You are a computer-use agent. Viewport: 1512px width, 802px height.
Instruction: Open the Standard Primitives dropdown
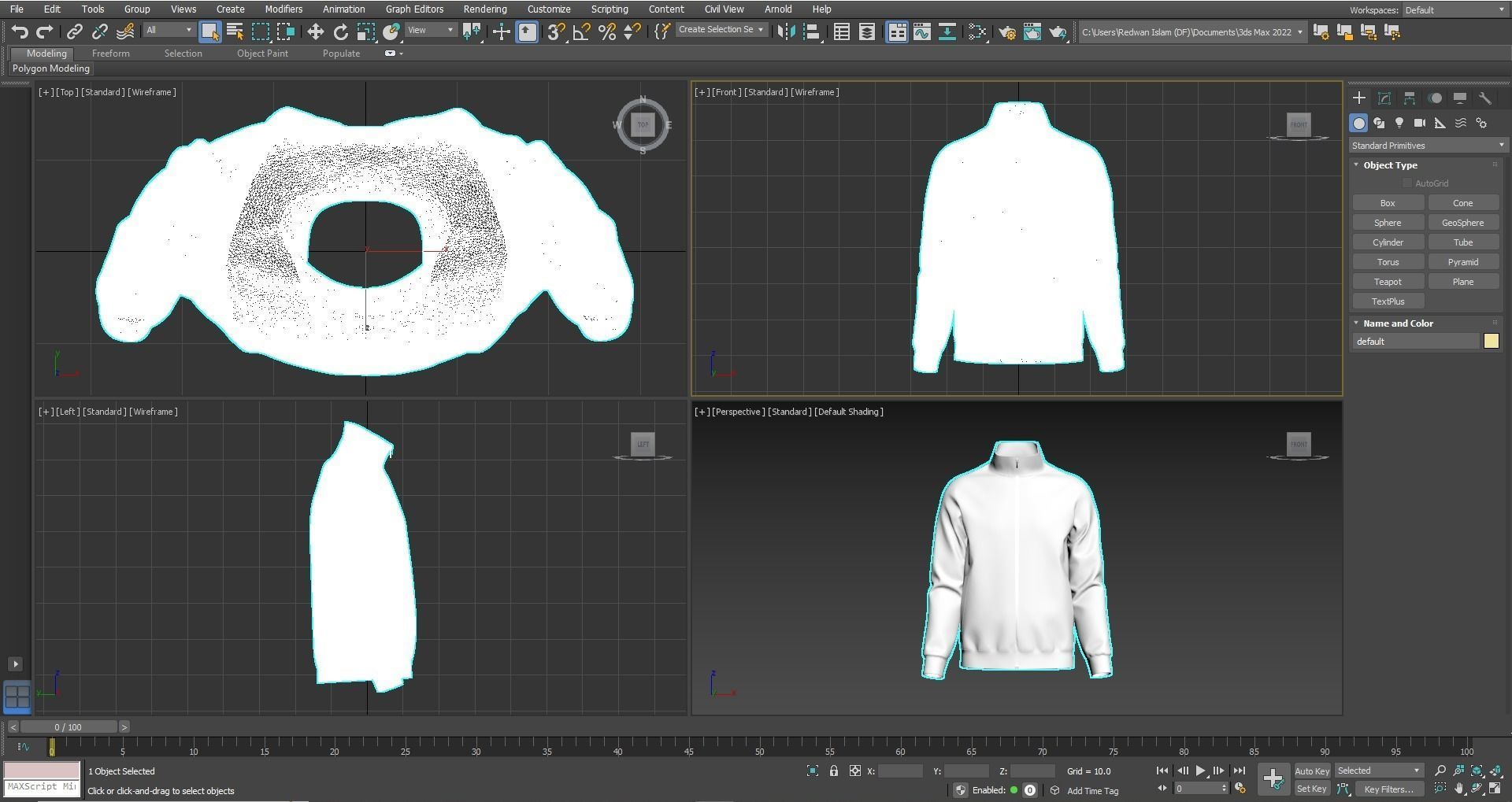1428,146
